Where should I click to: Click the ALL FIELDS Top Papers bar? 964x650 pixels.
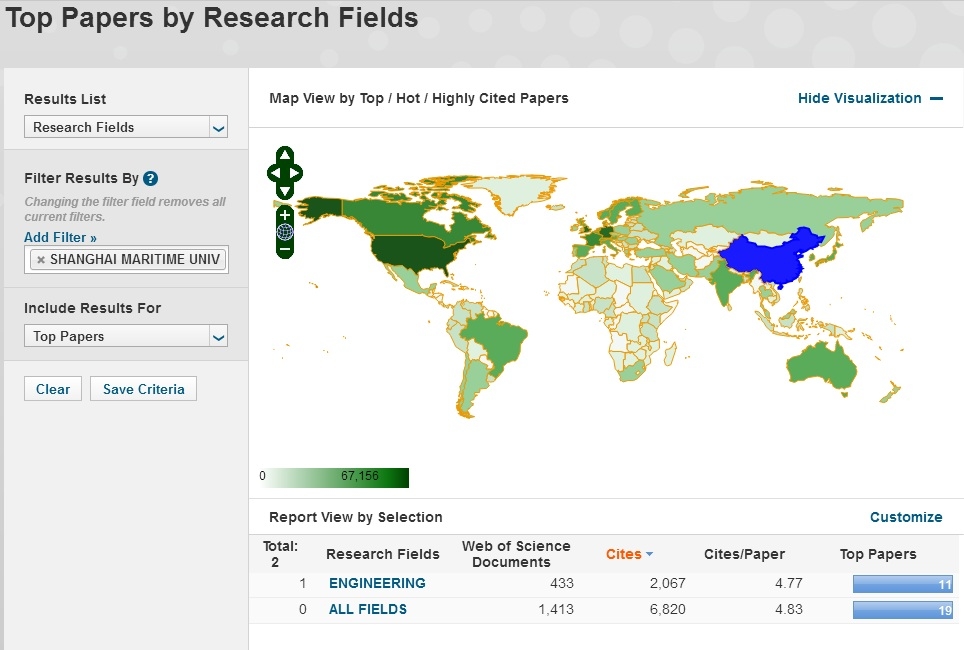tap(902, 609)
